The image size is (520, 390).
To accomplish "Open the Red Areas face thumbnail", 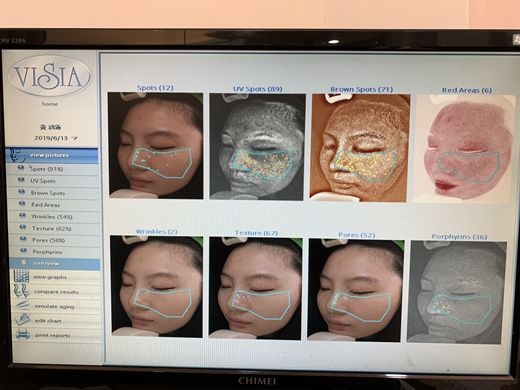I will pyautogui.click(x=464, y=148).
